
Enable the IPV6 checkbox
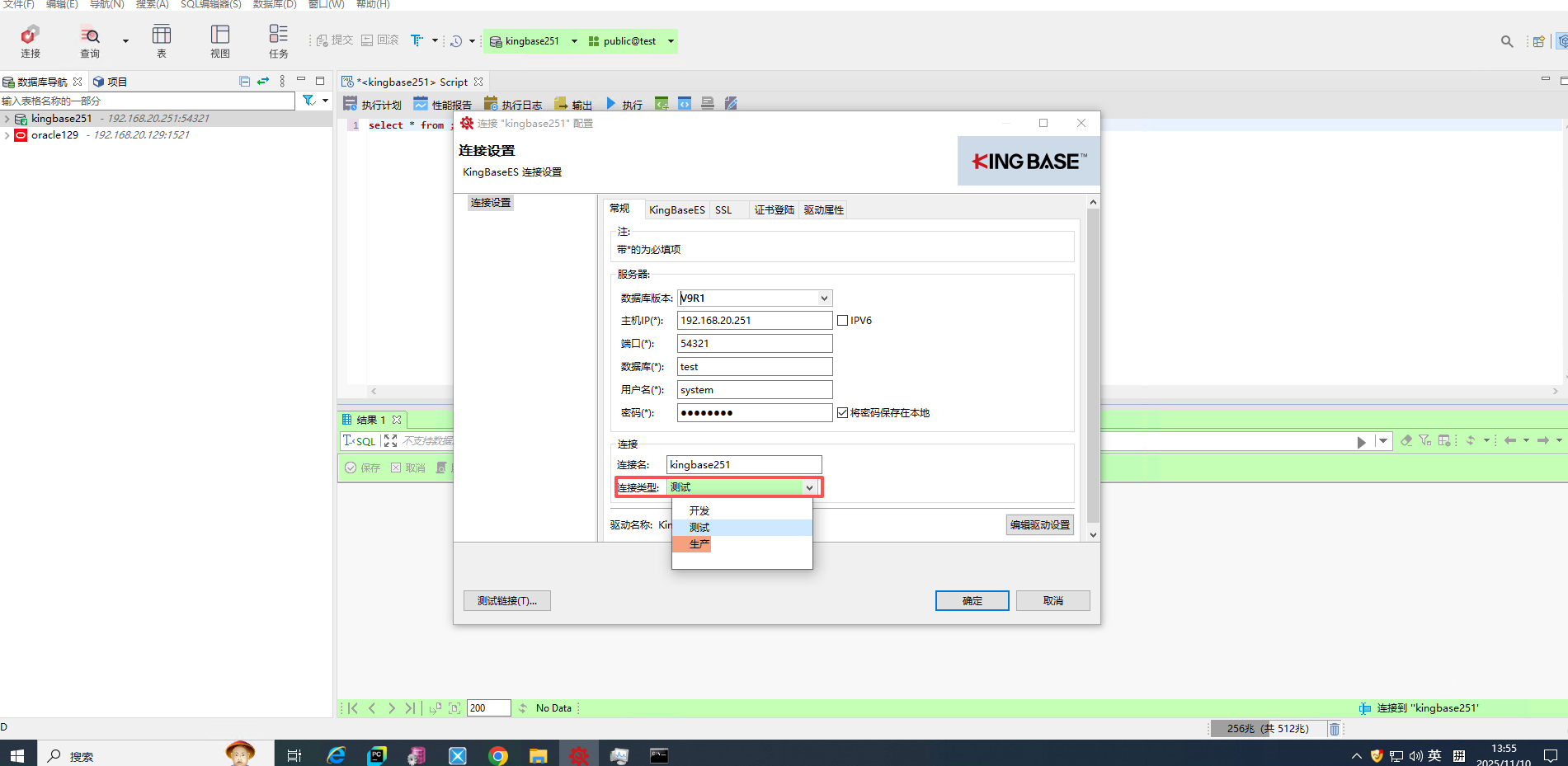pyautogui.click(x=842, y=321)
